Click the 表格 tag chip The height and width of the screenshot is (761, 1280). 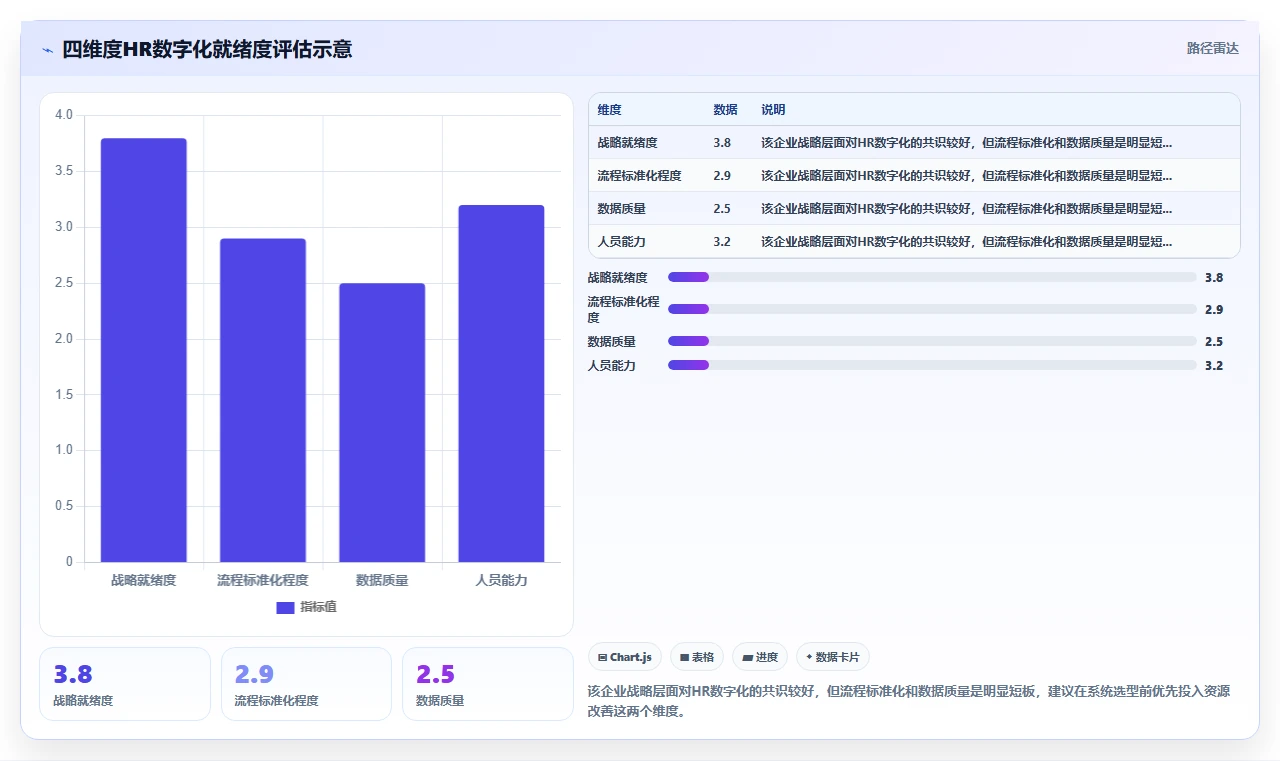point(697,657)
